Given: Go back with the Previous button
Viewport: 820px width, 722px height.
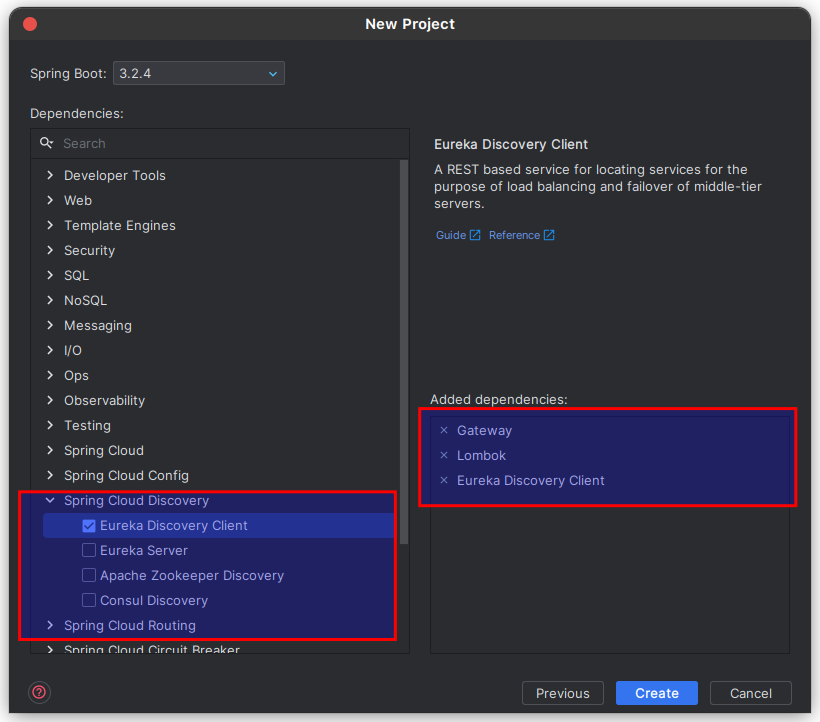Looking at the screenshot, I should tap(563, 693).
